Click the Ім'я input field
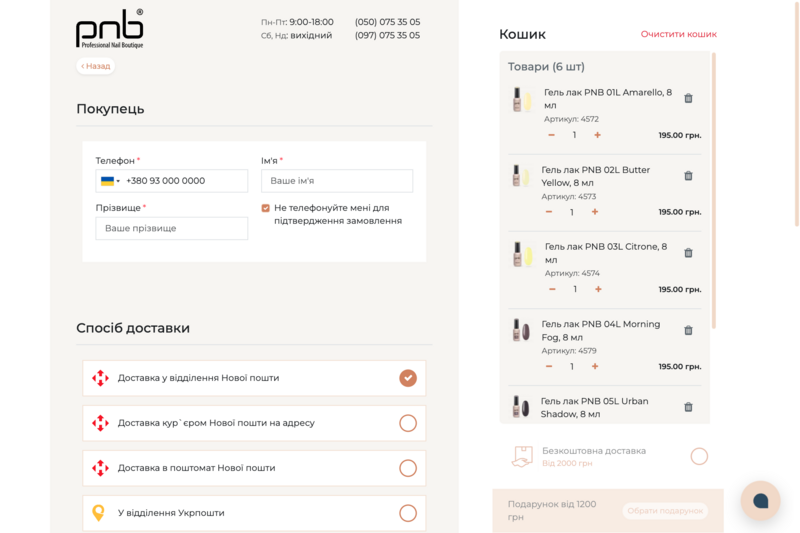This screenshot has width=800, height=533. [336, 181]
